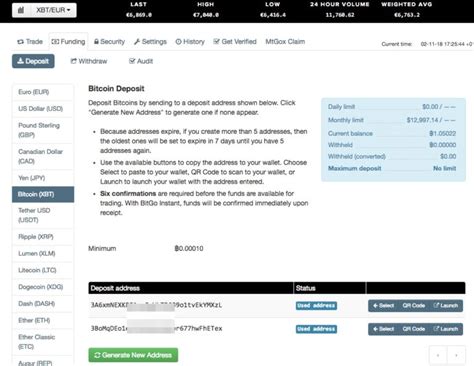
Task: Select Ether (ETH) in currency list
Action: coord(43,320)
